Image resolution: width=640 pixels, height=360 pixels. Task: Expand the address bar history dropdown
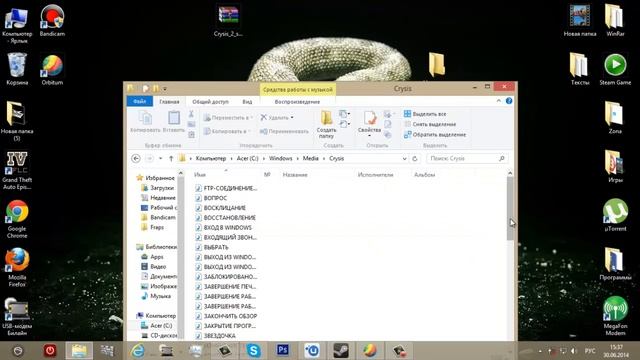[404, 158]
